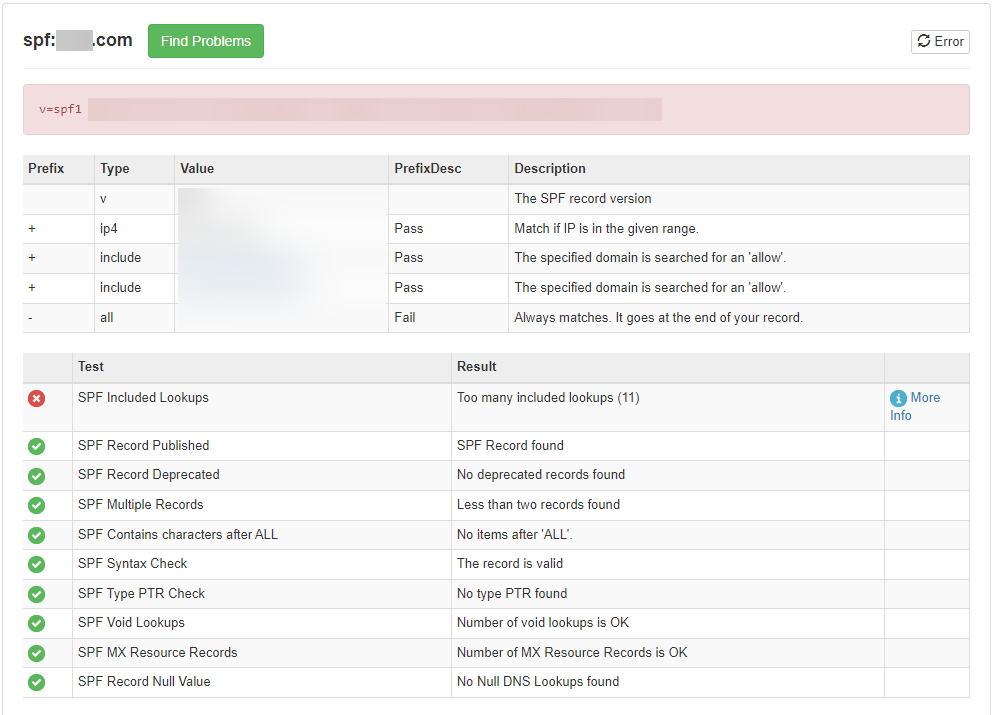Open the More Info link
The width and height of the screenshot is (992, 715).
click(x=915, y=406)
